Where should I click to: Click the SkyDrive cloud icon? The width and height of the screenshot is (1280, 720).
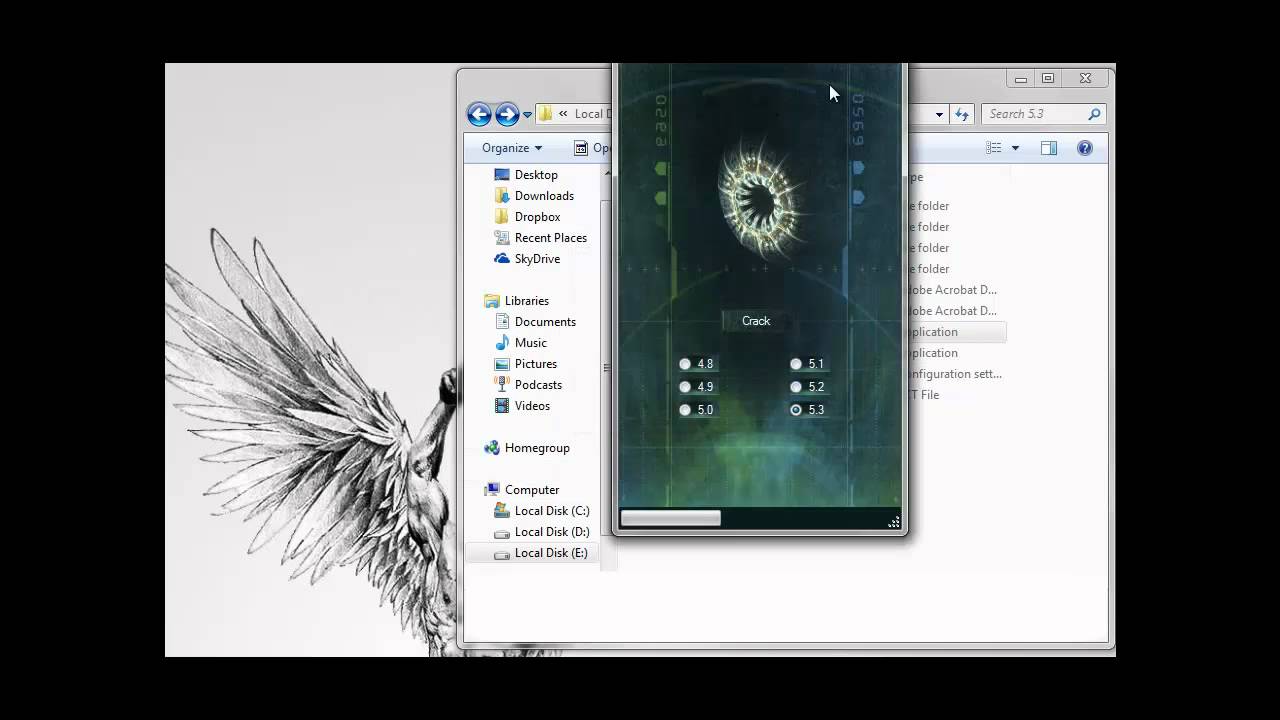click(x=502, y=259)
